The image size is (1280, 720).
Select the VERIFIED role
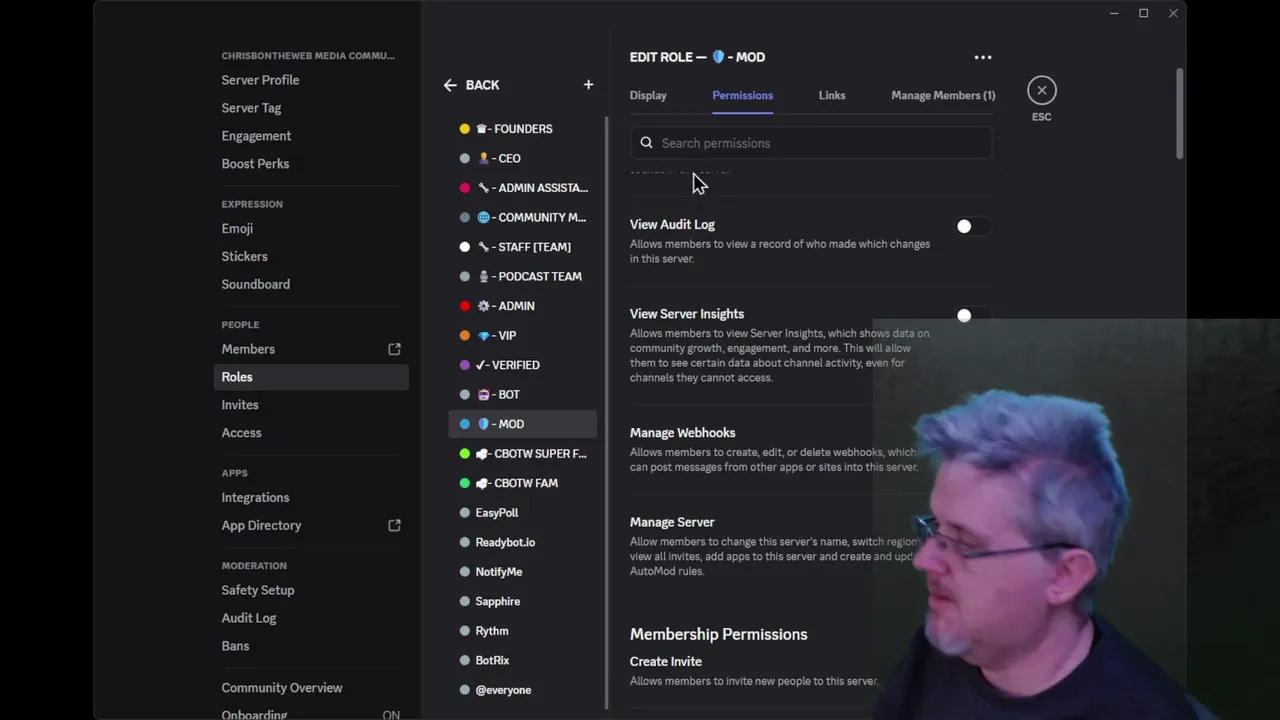(x=522, y=365)
